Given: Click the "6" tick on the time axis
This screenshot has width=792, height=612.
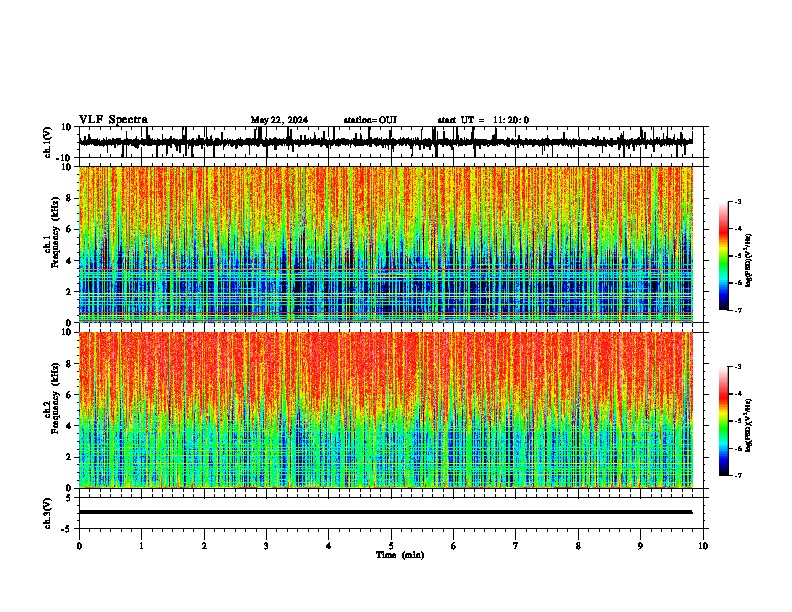Looking at the screenshot, I should (454, 546).
